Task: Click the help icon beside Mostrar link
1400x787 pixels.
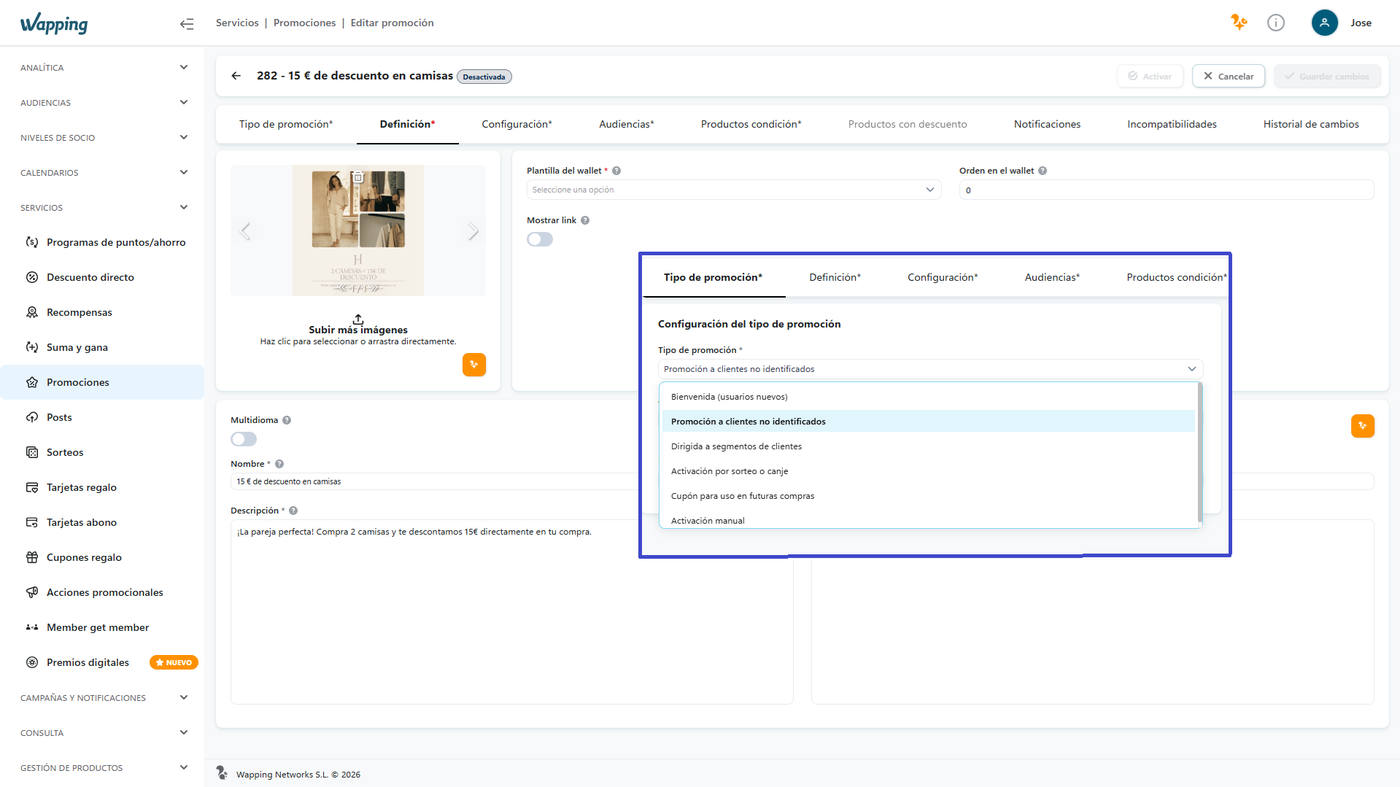Action: tap(585, 220)
